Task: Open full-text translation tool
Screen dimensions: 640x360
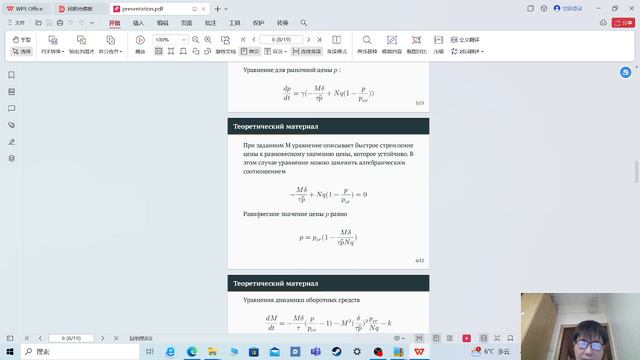Action: click(465, 40)
